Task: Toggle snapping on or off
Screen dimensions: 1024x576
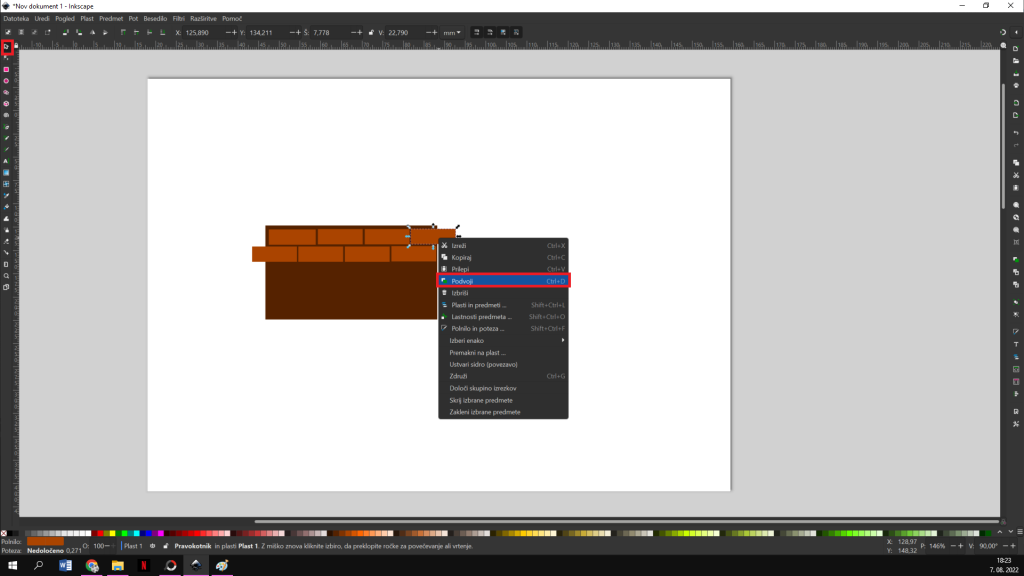Action: (1003, 32)
